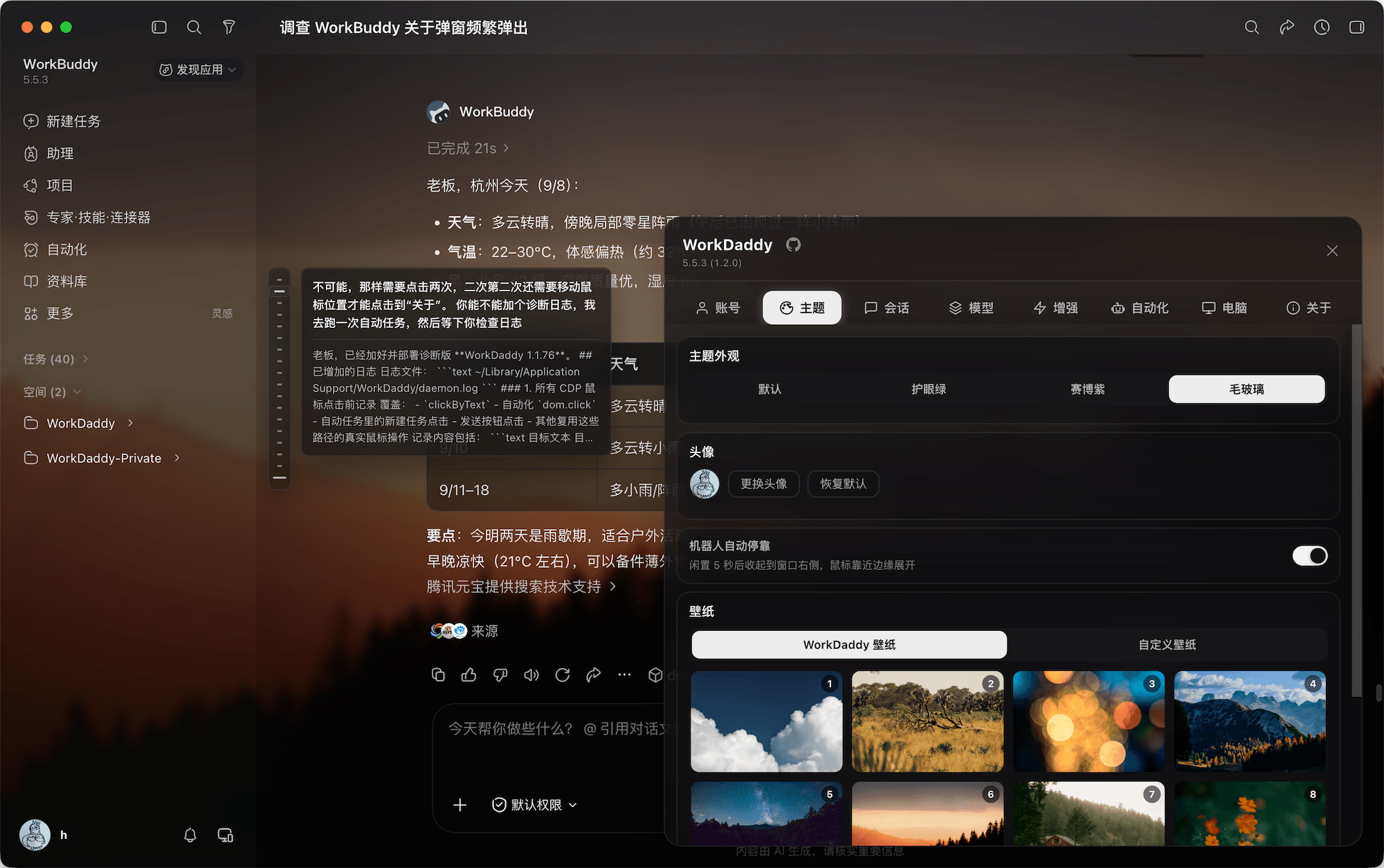Turn off the 机器人自动停靠 switch
Screen dimensions: 1384x868
click(1310, 555)
